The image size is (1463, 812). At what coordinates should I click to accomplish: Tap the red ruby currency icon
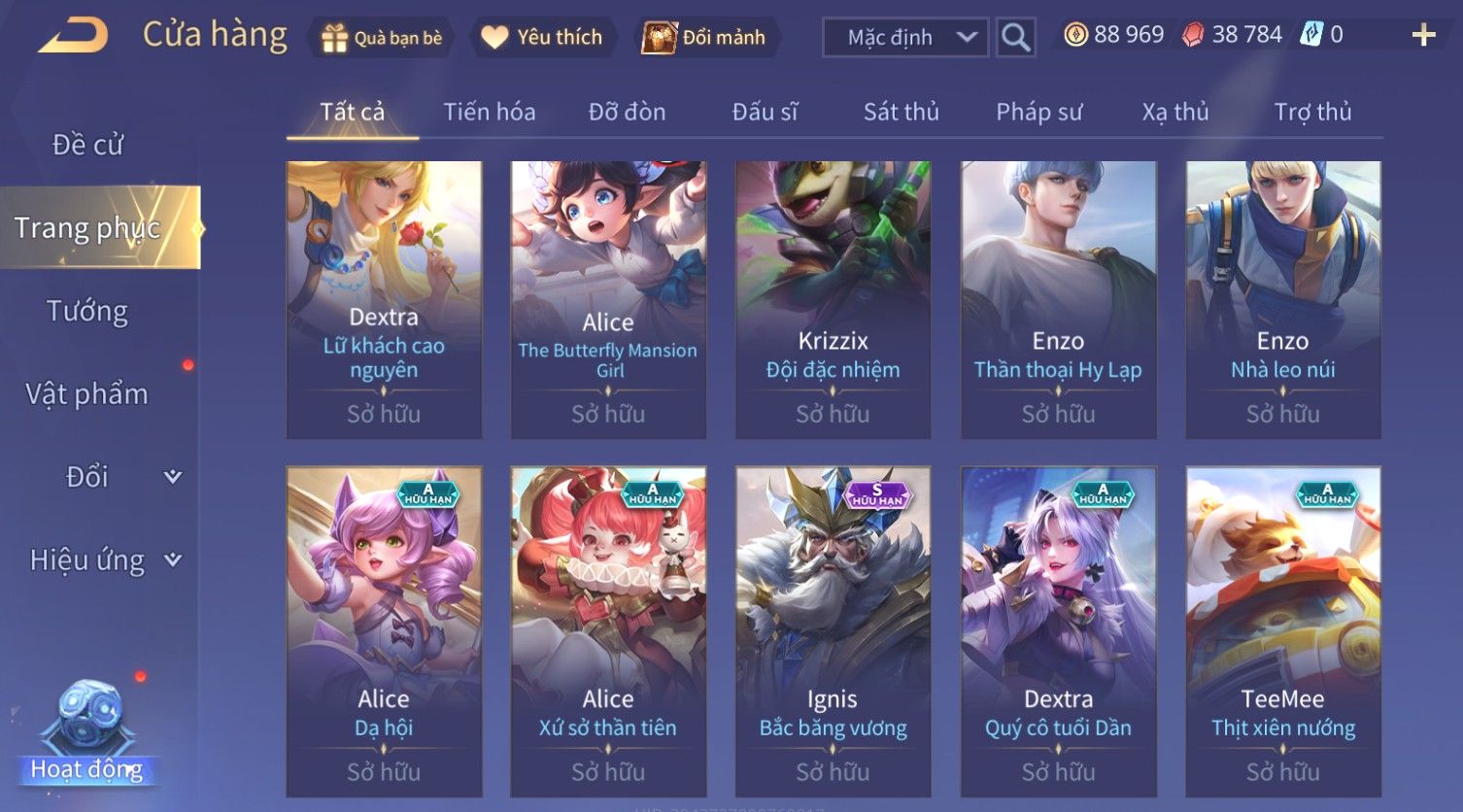click(1193, 36)
